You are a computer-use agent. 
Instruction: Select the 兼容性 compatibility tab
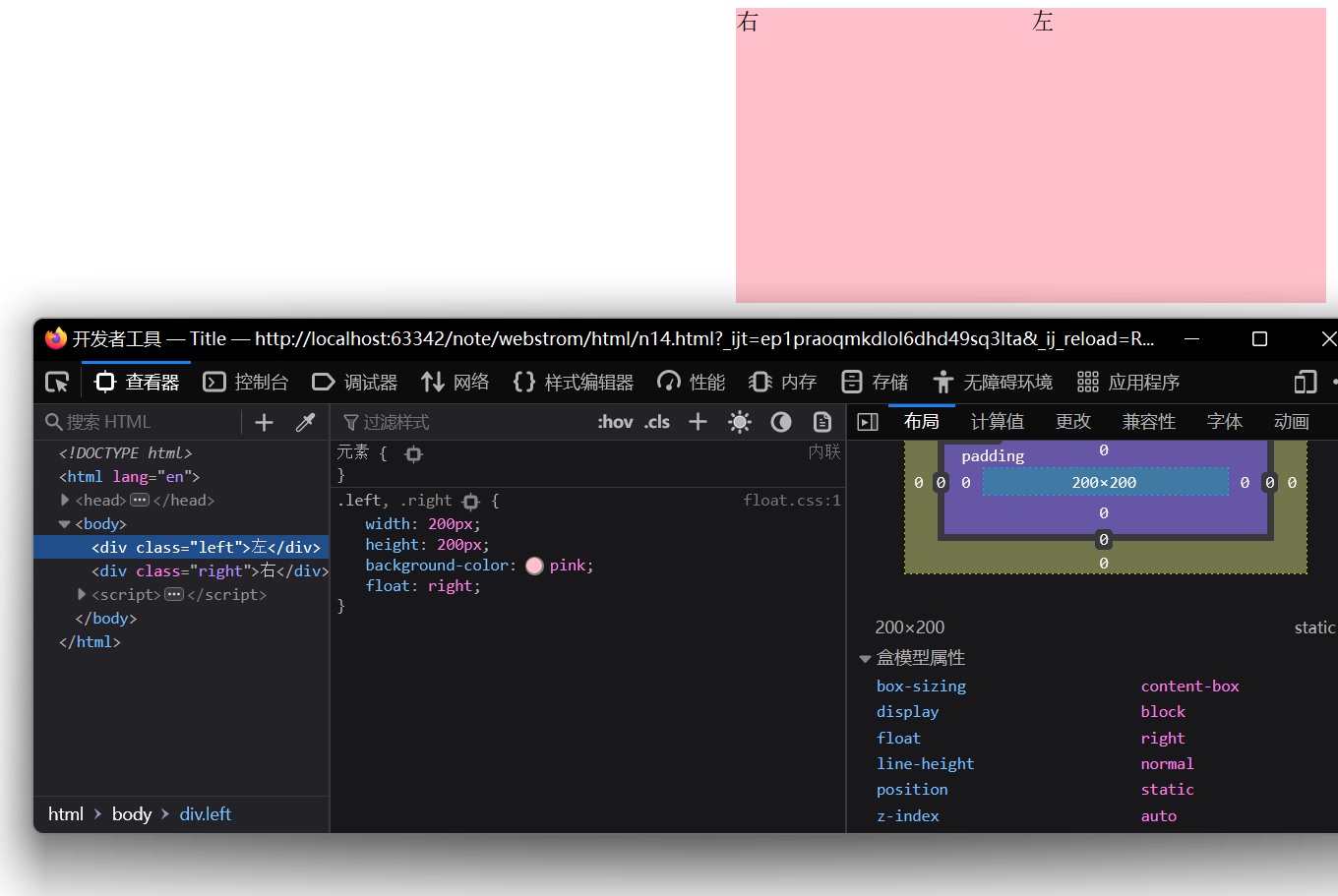(x=1149, y=422)
